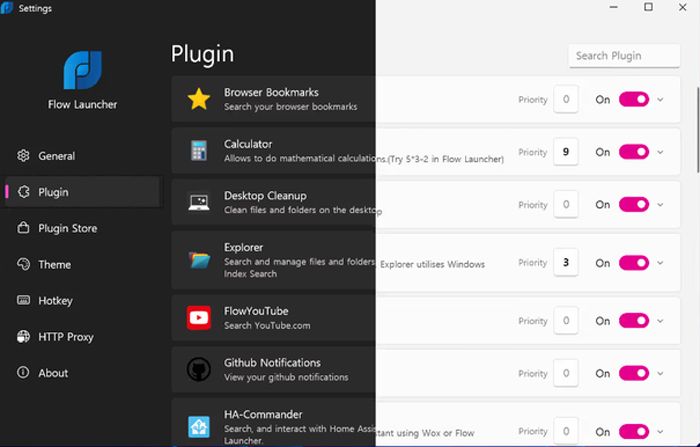
Task: Click the Plugin puzzle icon in sidebar
Action: (23, 192)
